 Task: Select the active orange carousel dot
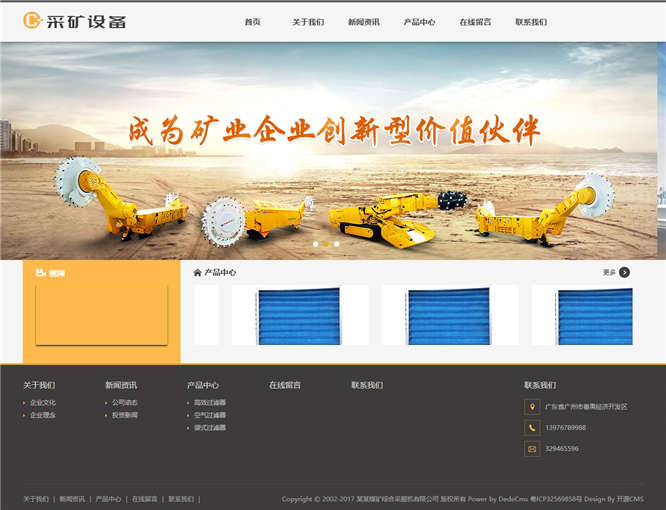(x=326, y=244)
